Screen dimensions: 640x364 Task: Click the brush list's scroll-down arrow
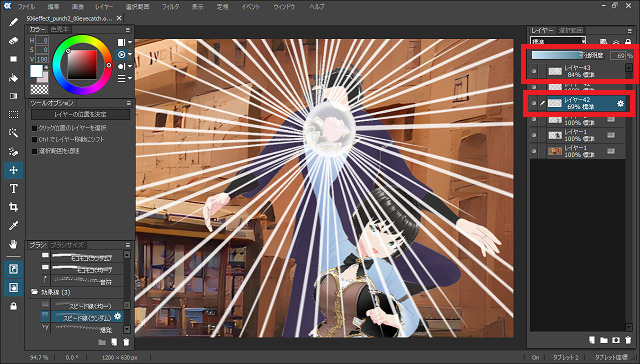coord(127,329)
